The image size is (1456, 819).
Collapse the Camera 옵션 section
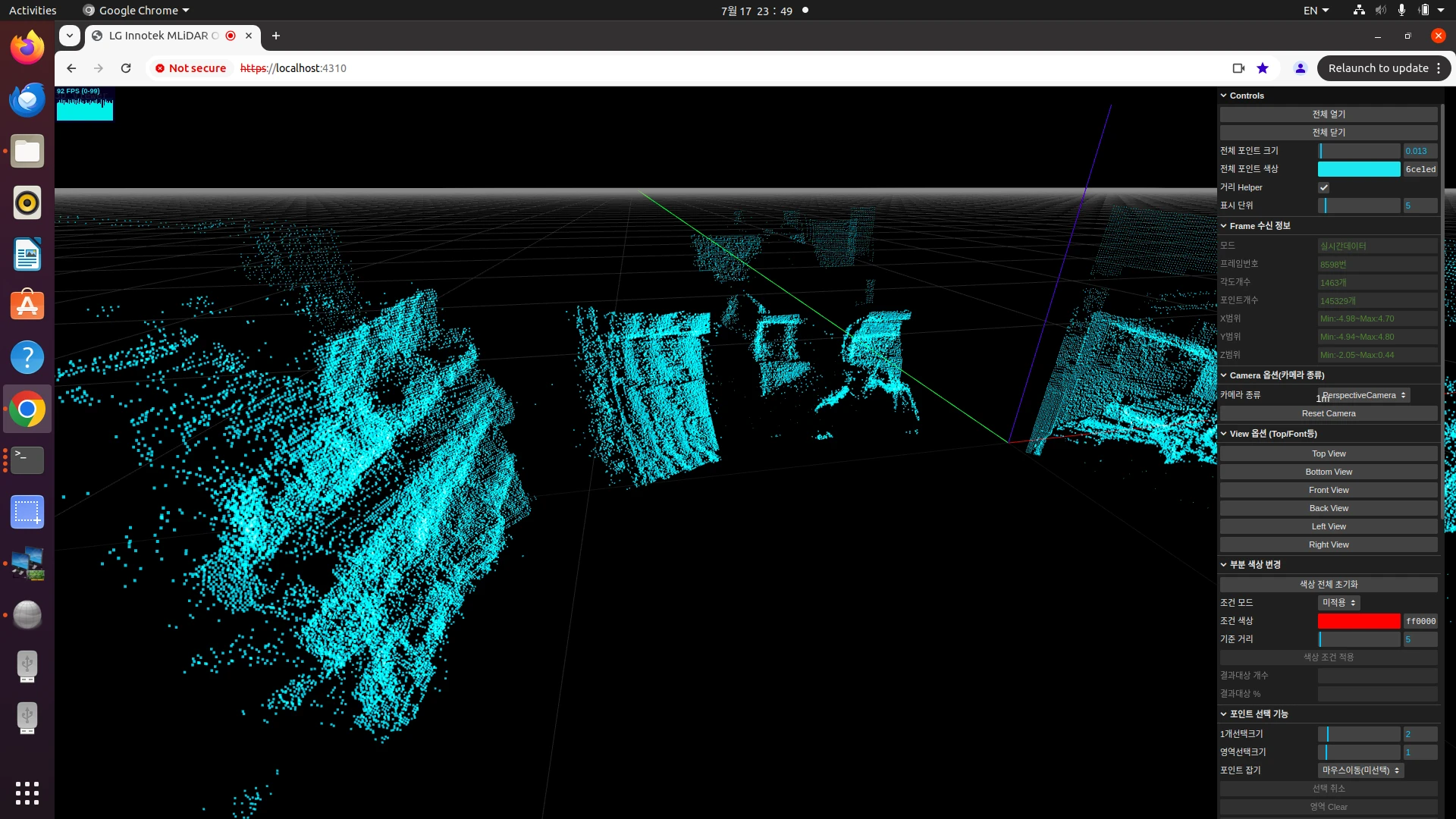pos(1330,375)
